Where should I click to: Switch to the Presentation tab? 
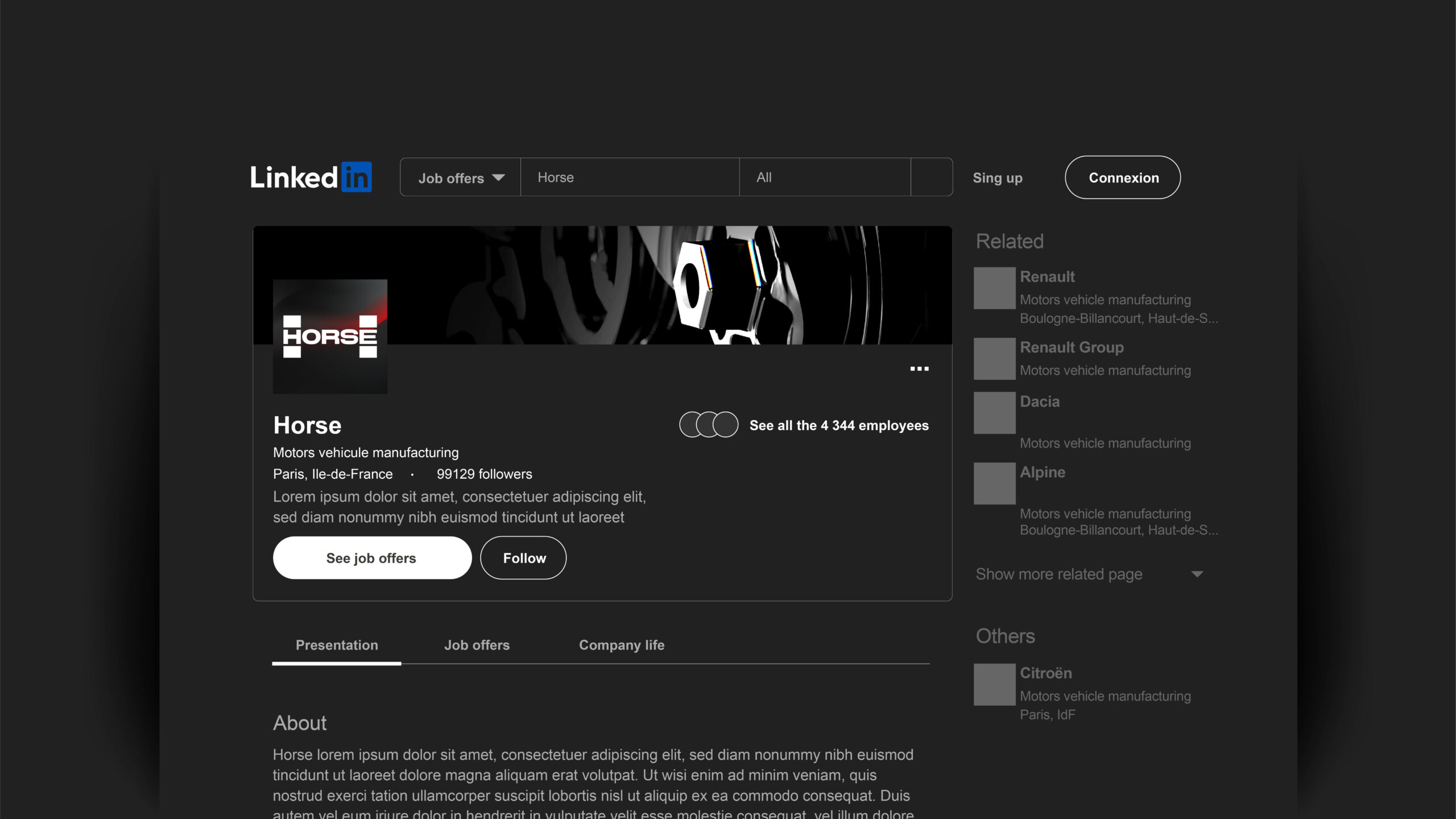pos(337,646)
